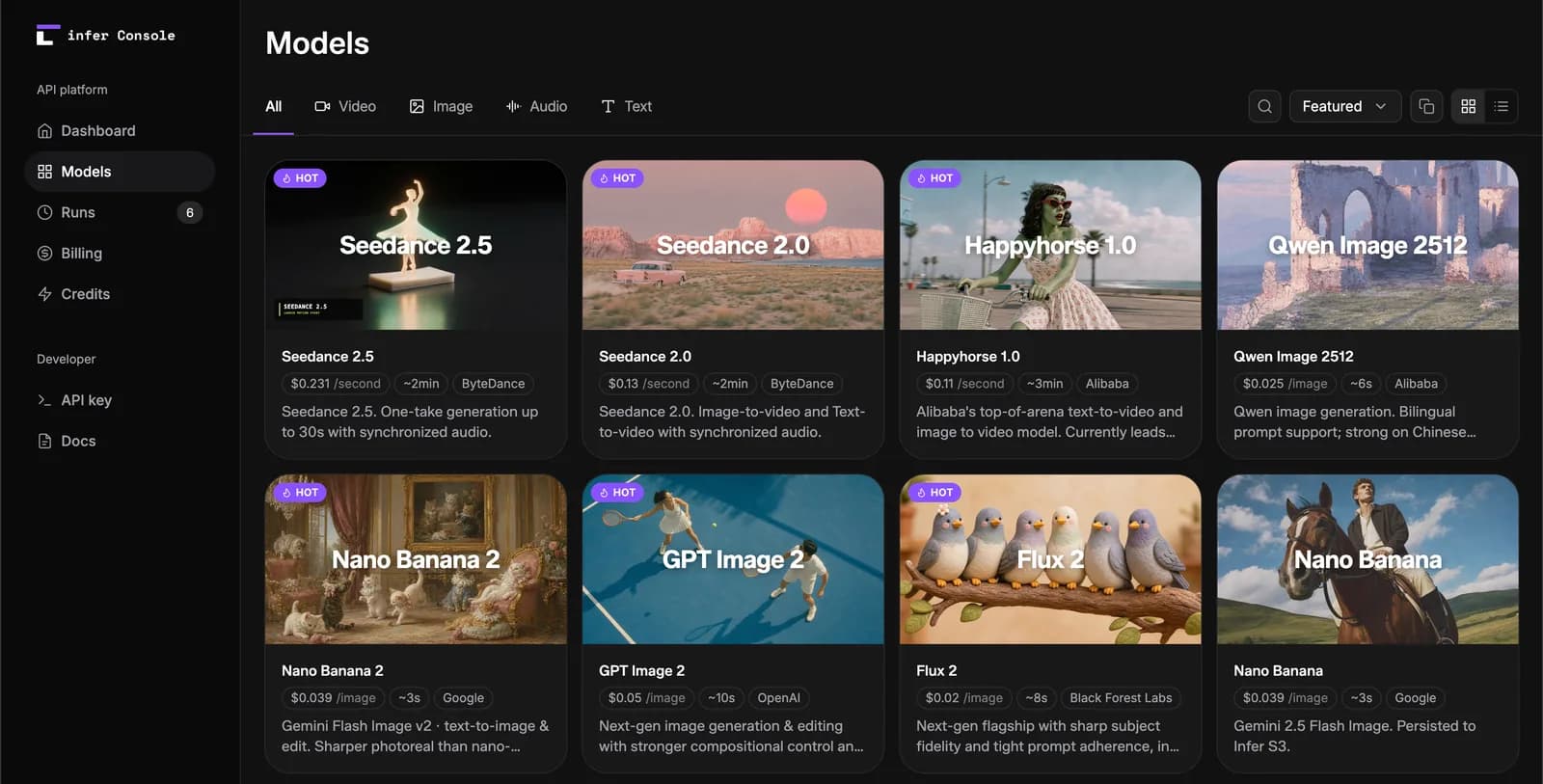This screenshot has height=784, width=1543.
Task: Click HOT badge on Happyhorse 1.0 card
Action: [x=934, y=178]
